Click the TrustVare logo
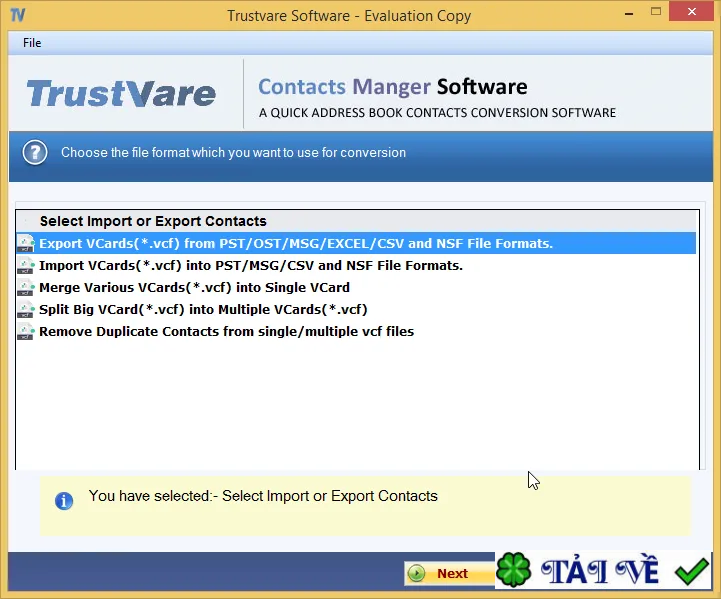Screen dimensions: 721x599 [121, 93]
